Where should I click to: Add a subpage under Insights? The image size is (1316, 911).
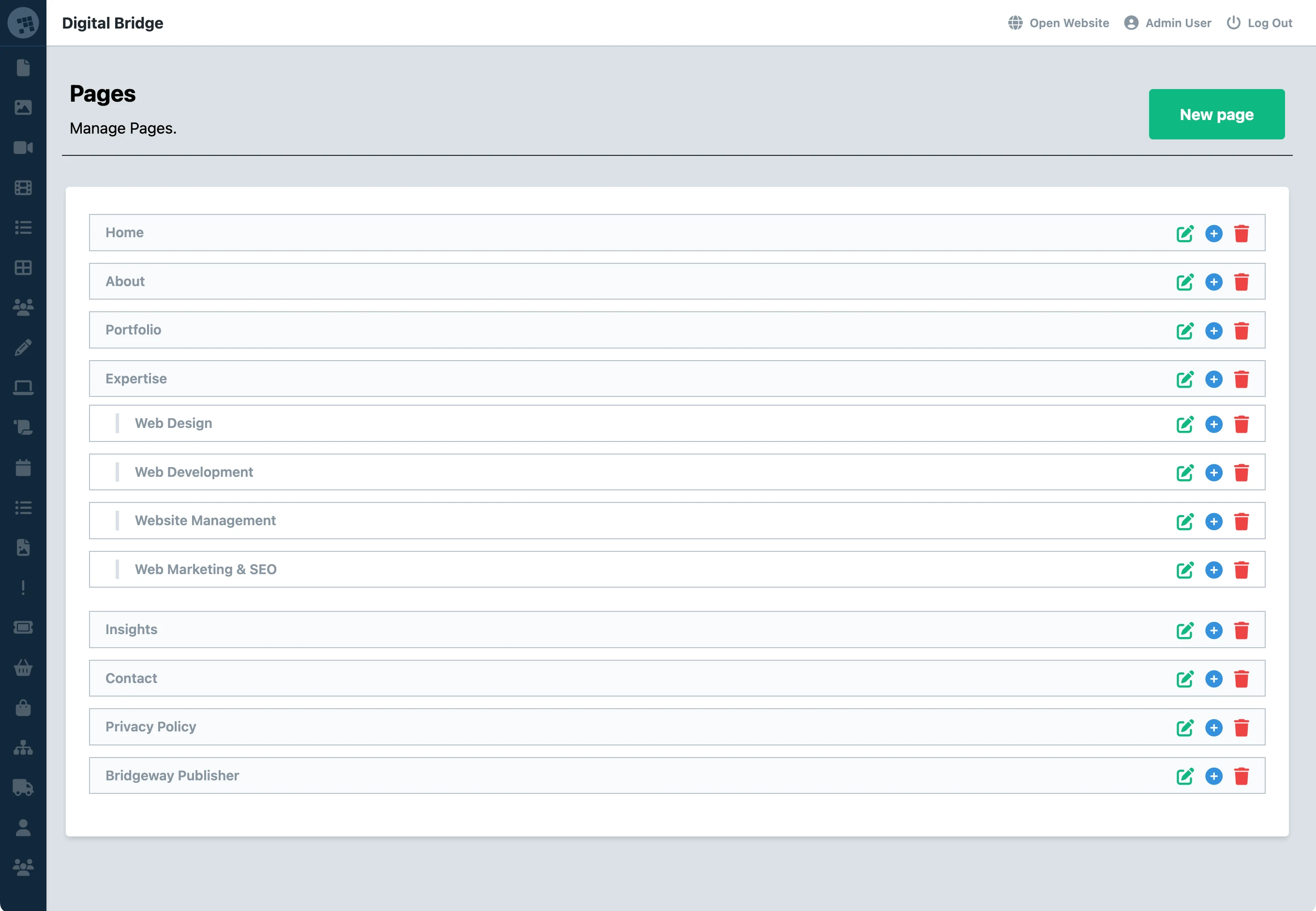[x=1213, y=630]
